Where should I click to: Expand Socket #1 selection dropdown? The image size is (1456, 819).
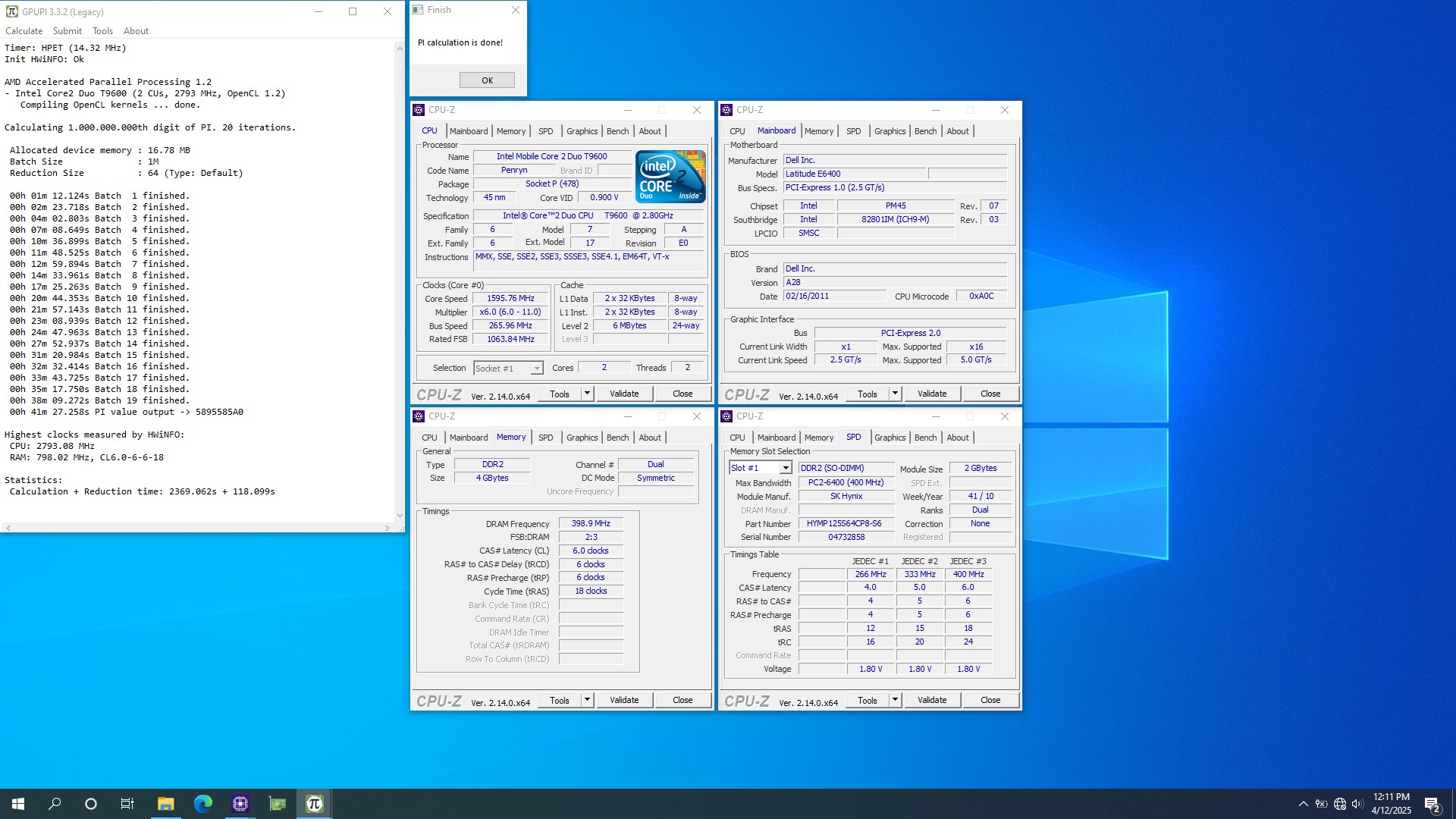coord(537,369)
